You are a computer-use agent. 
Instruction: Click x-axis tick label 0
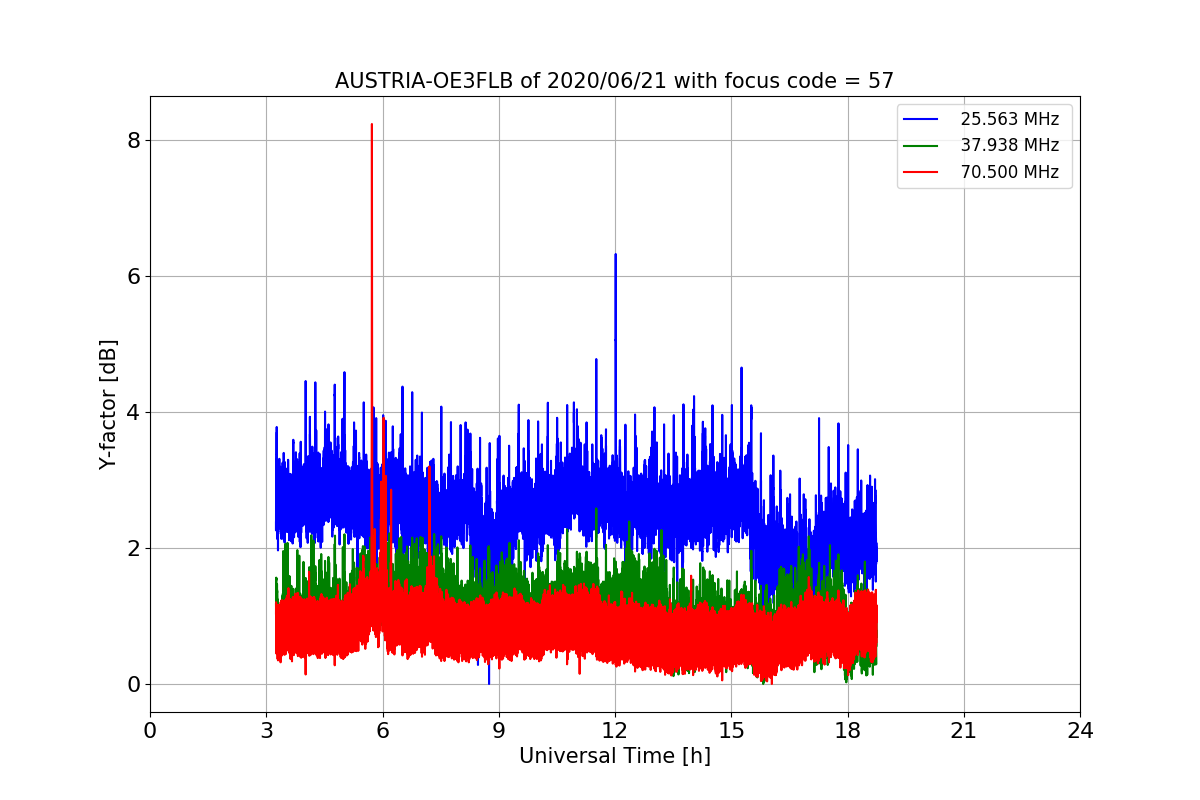[150, 730]
